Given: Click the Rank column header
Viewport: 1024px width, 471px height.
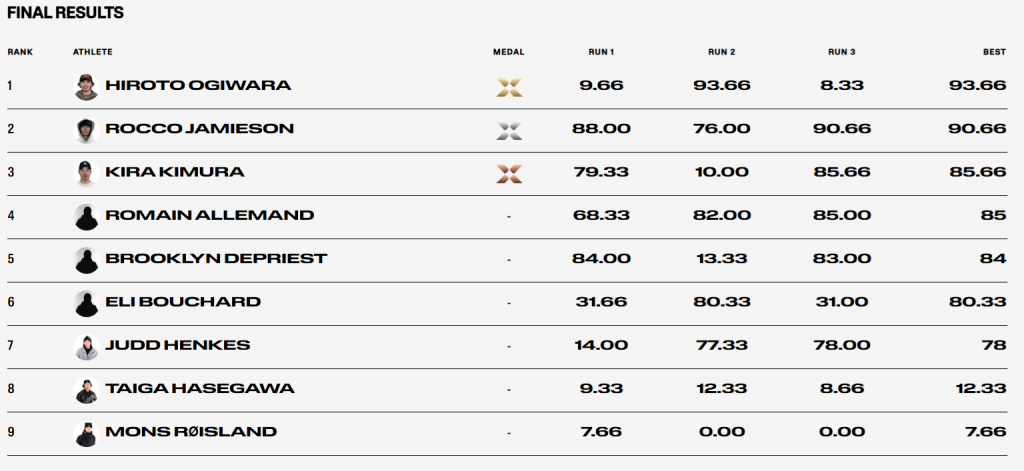Looking at the screenshot, I should point(18,52).
